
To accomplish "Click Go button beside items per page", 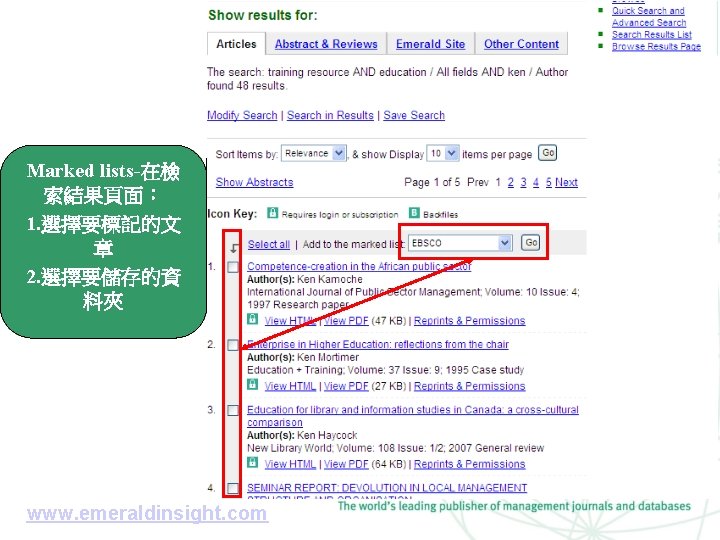I will 547,153.
